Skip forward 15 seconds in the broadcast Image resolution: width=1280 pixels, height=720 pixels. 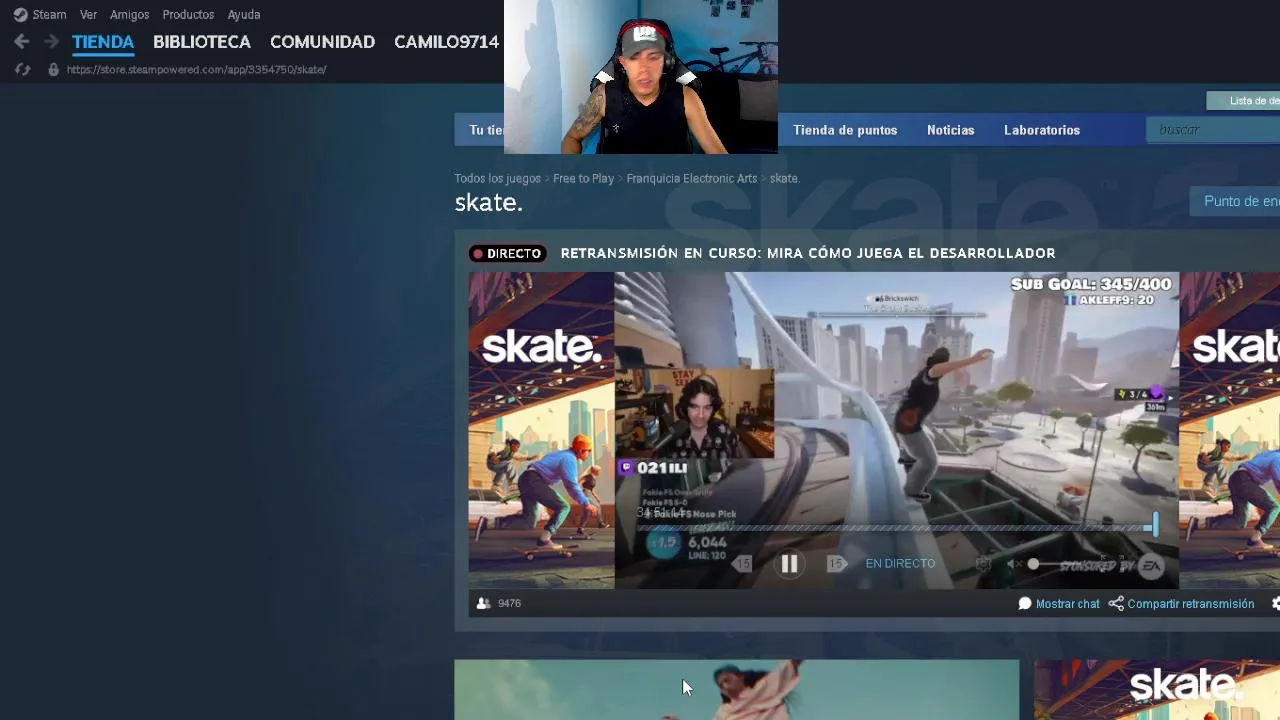point(837,564)
